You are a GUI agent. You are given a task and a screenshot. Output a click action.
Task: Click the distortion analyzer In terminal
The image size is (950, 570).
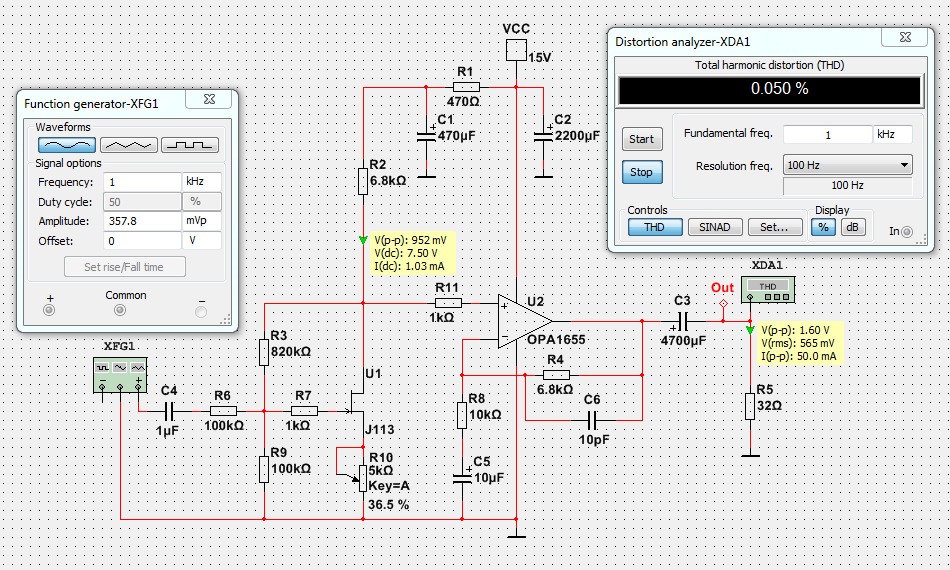click(907, 231)
